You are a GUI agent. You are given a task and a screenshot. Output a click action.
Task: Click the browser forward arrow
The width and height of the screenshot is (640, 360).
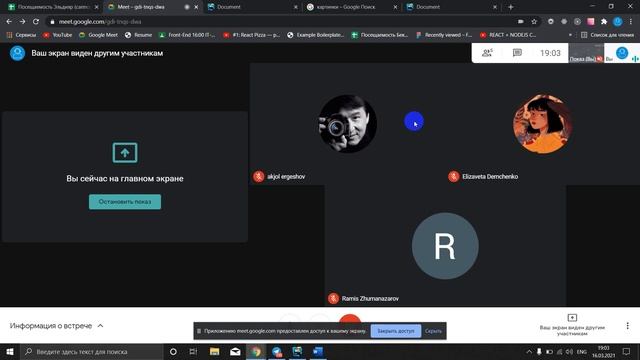coord(22,21)
